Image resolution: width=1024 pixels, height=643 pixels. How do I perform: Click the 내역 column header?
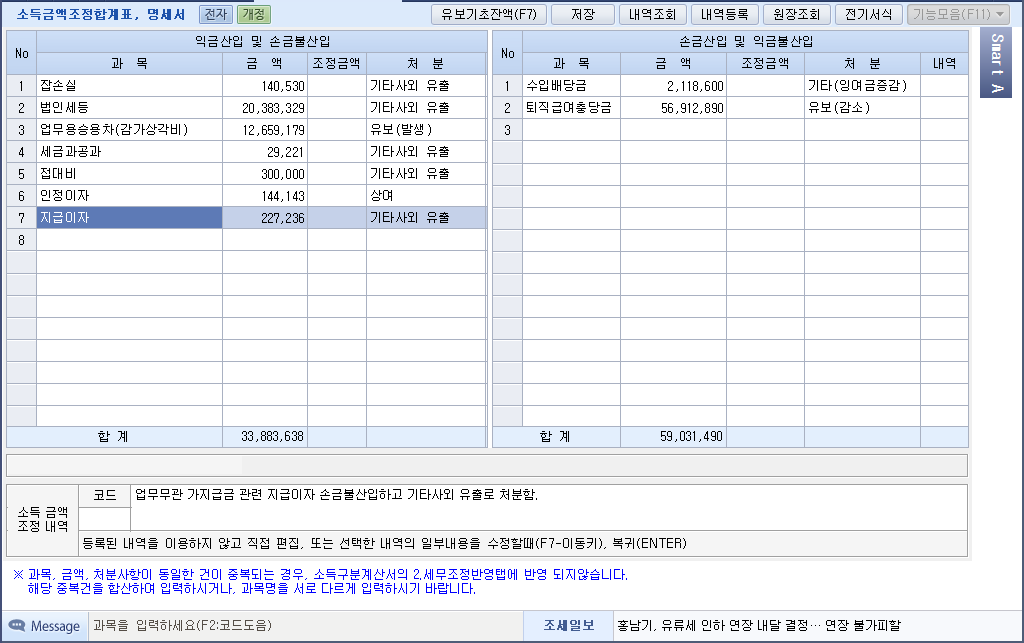944,63
